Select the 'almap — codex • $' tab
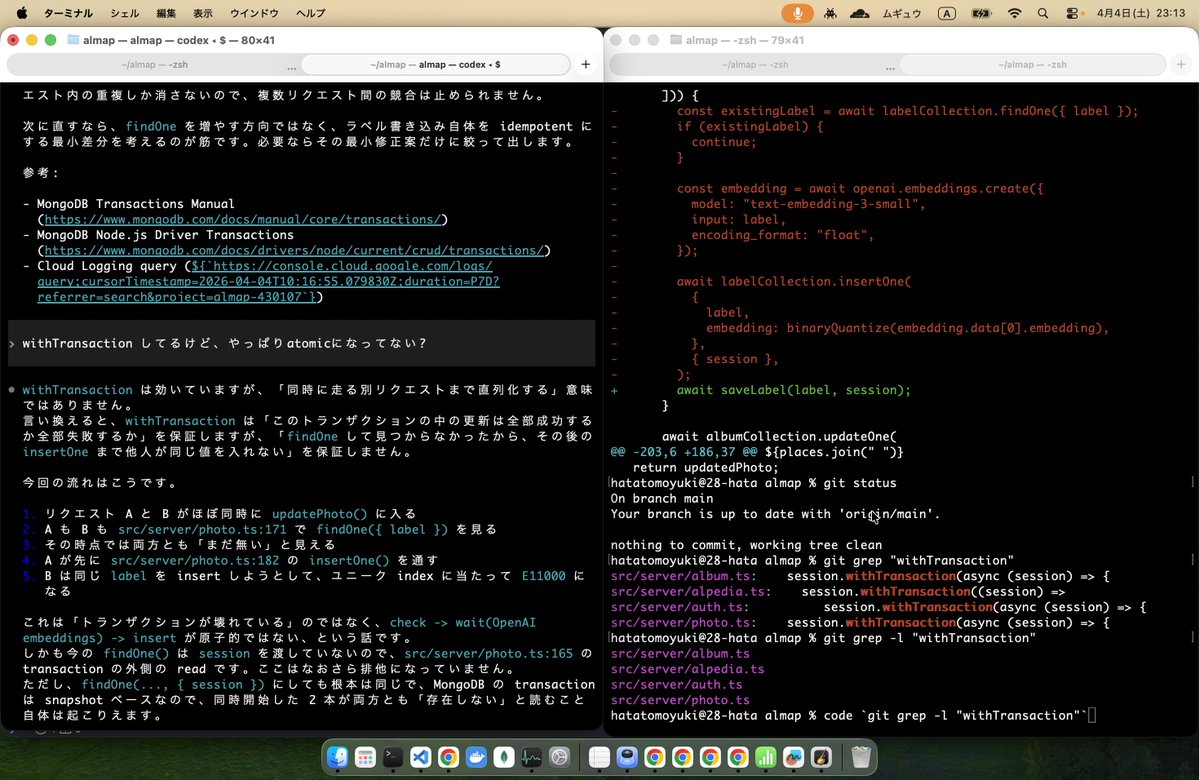This screenshot has height=780, width=1199. click(435, 64)
